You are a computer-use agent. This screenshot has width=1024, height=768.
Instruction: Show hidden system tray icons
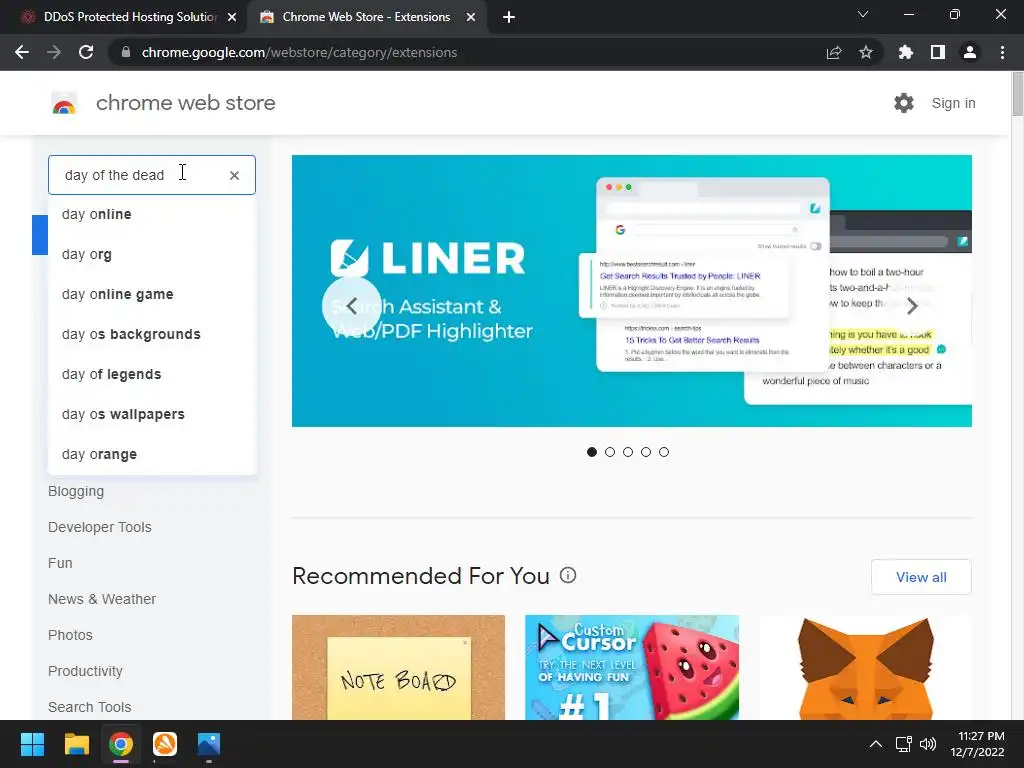point(876,744)
